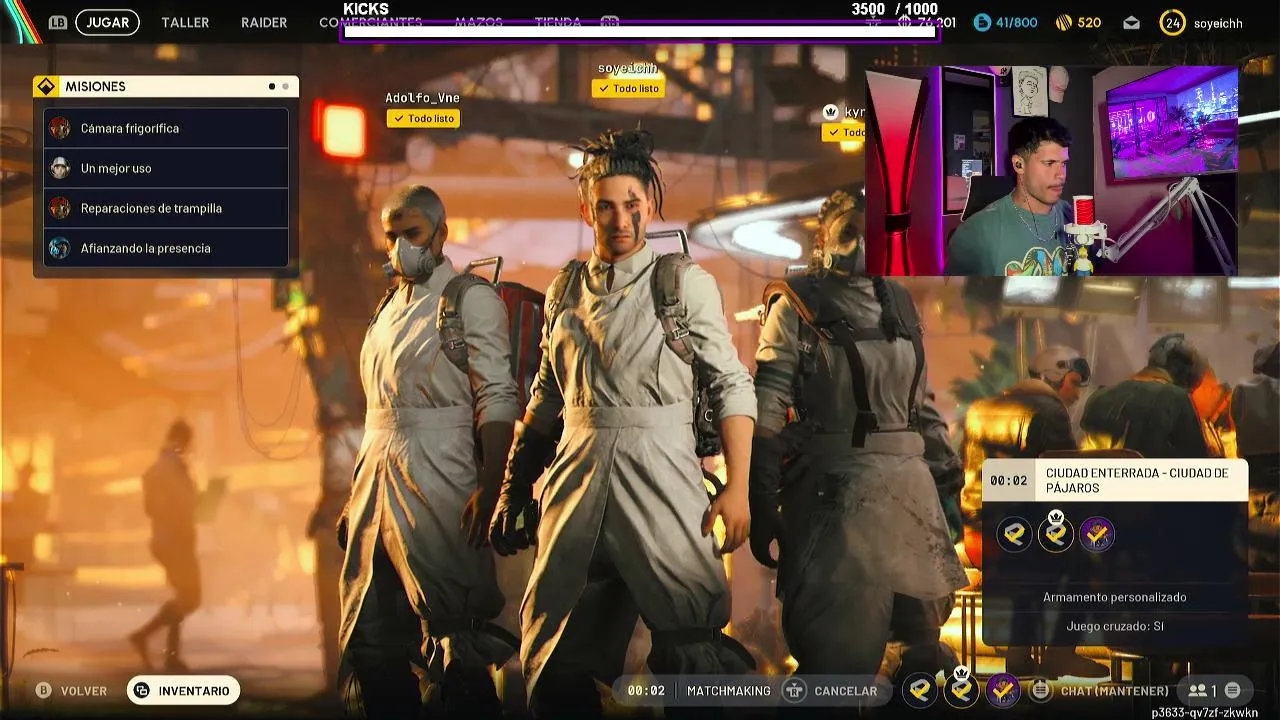The width and height of the screenshot is (1280, 720).
Task: Click the 3500 / 1000 kicks counter
Action: coord(894,9)
